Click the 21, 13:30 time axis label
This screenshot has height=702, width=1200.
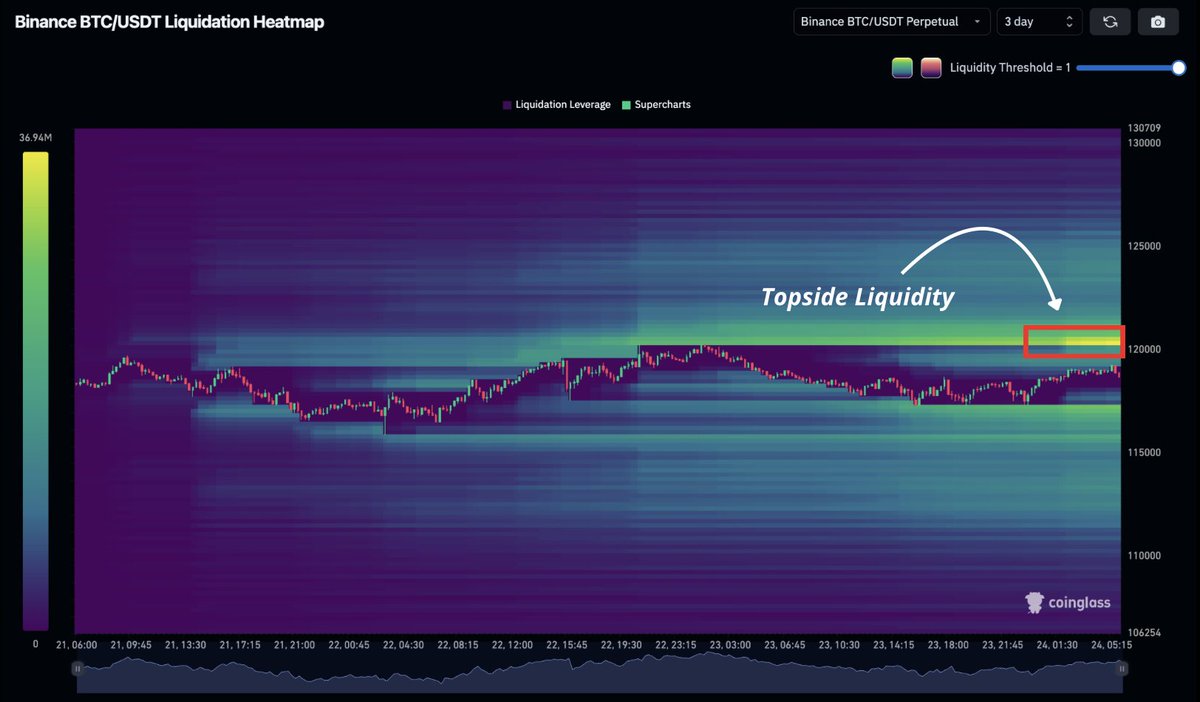186,645
